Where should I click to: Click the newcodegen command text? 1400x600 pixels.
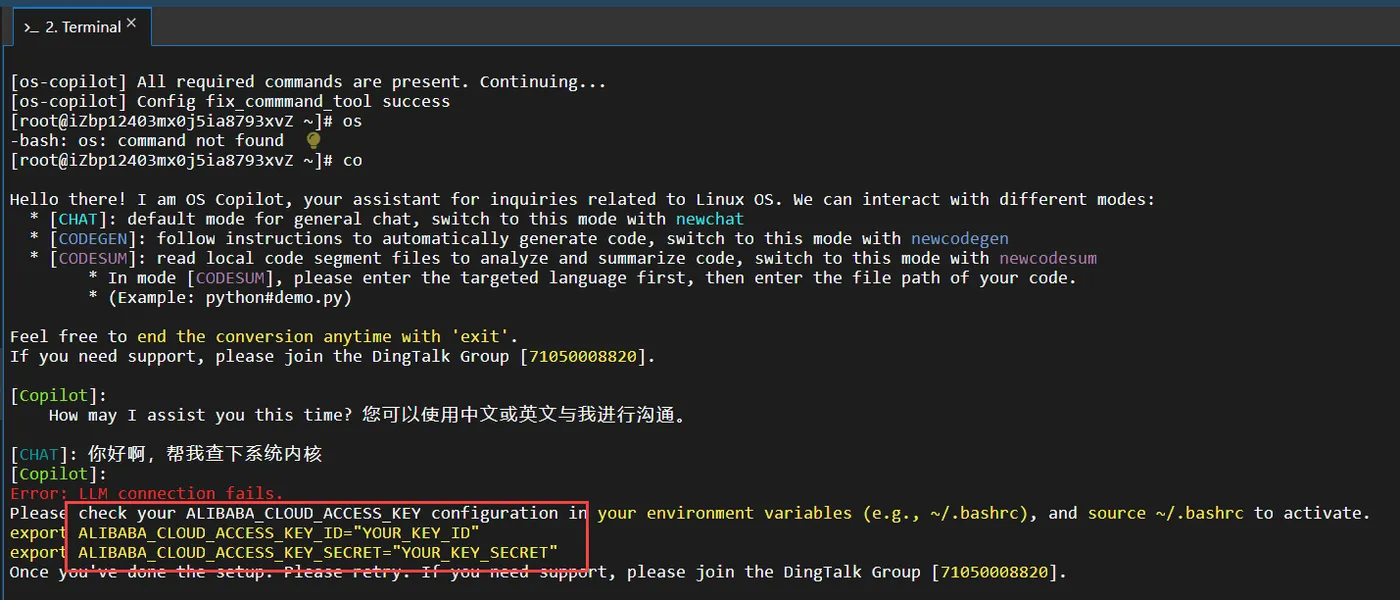959,238
